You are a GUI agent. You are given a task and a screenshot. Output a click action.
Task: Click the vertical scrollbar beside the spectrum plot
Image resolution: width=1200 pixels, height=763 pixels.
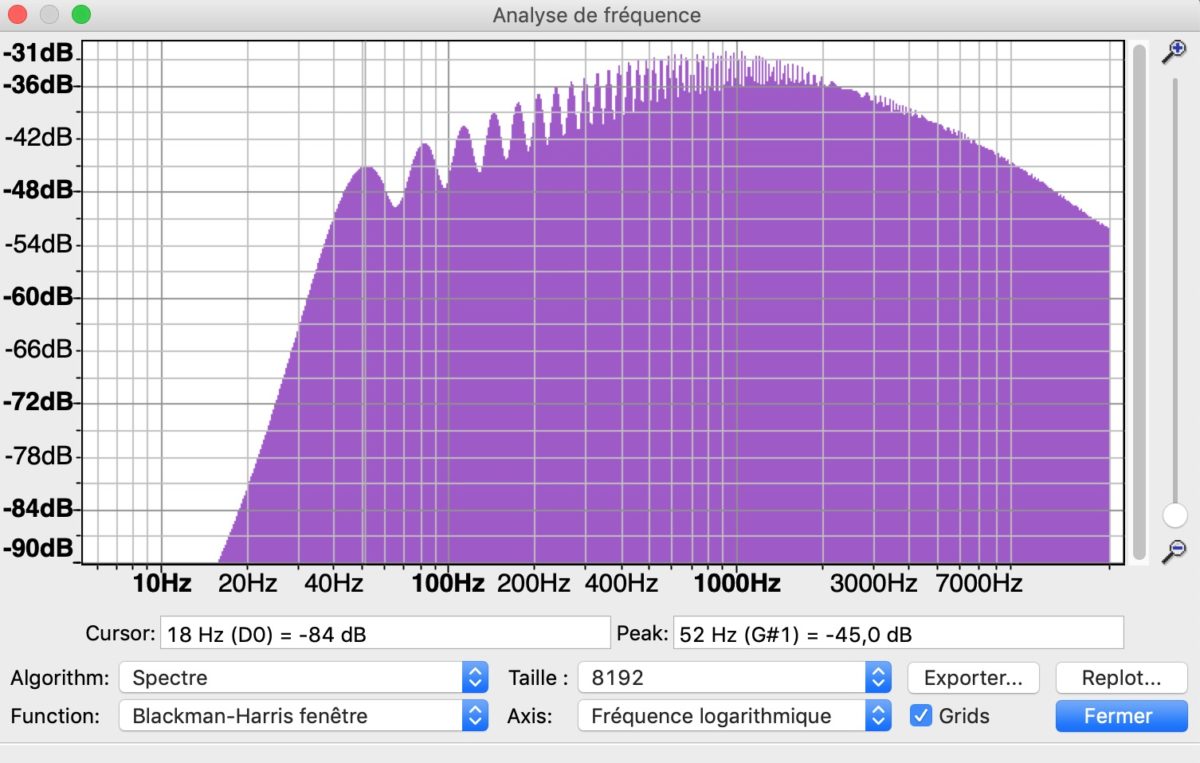tap(1139, 301)
